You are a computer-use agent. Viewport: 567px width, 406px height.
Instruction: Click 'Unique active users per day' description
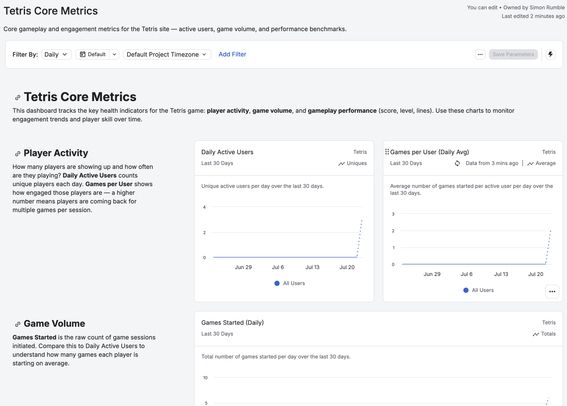(262, 186)
